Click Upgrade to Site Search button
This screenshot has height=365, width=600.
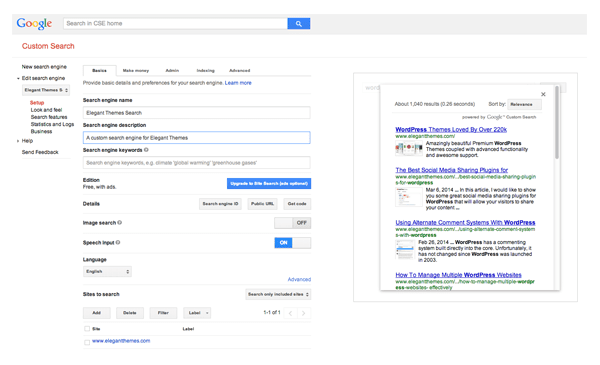[x=269, y=184]
